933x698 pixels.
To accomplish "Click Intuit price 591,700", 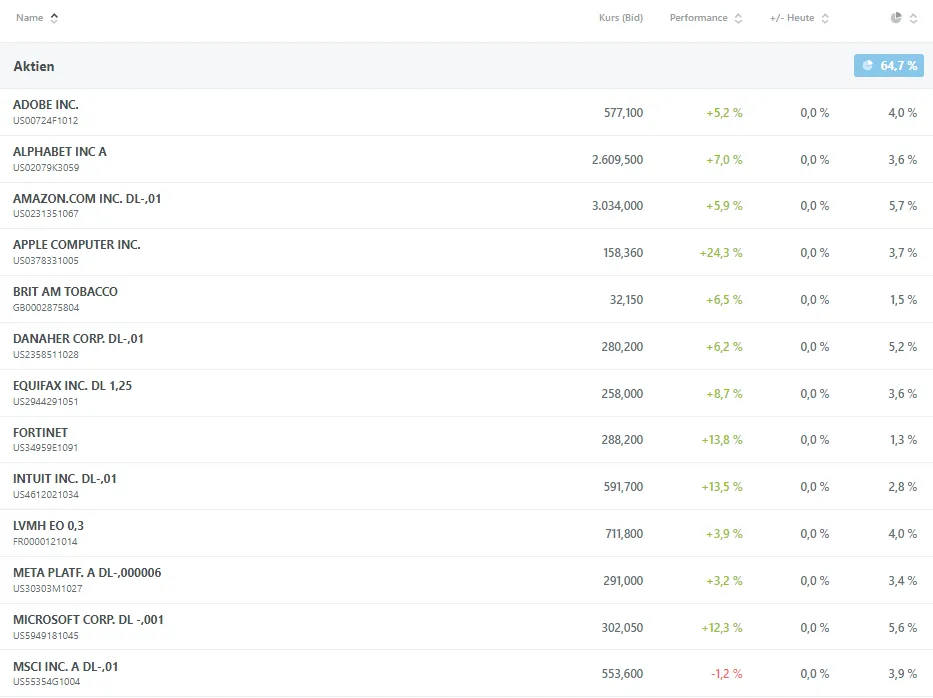I will click(624, 487).
